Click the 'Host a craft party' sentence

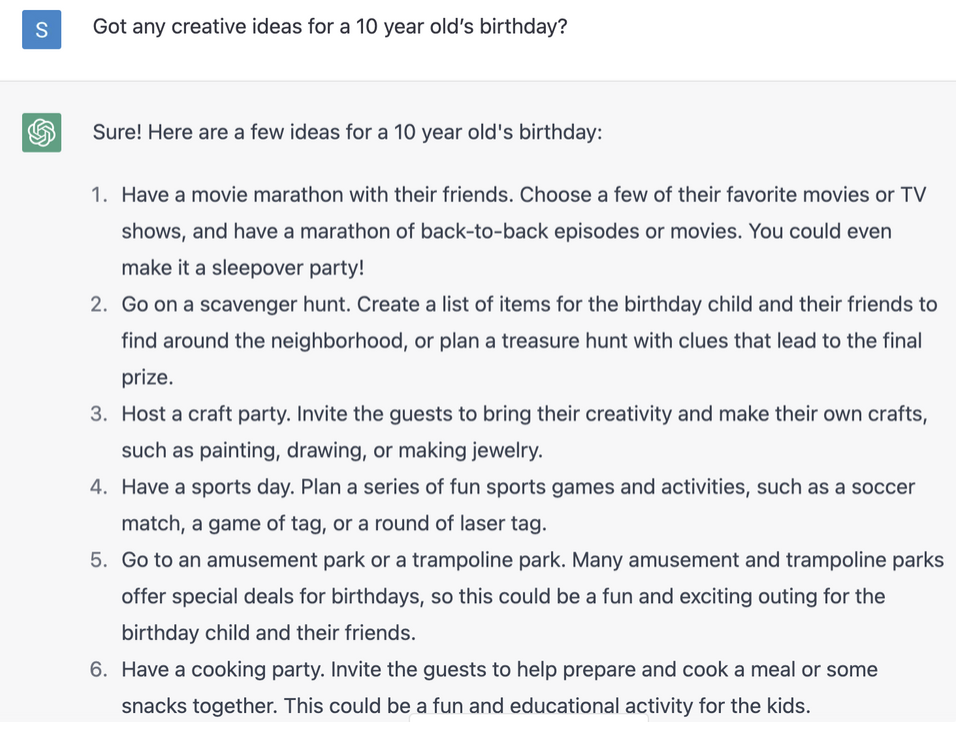pyautogui.click(x=206, y=414)
